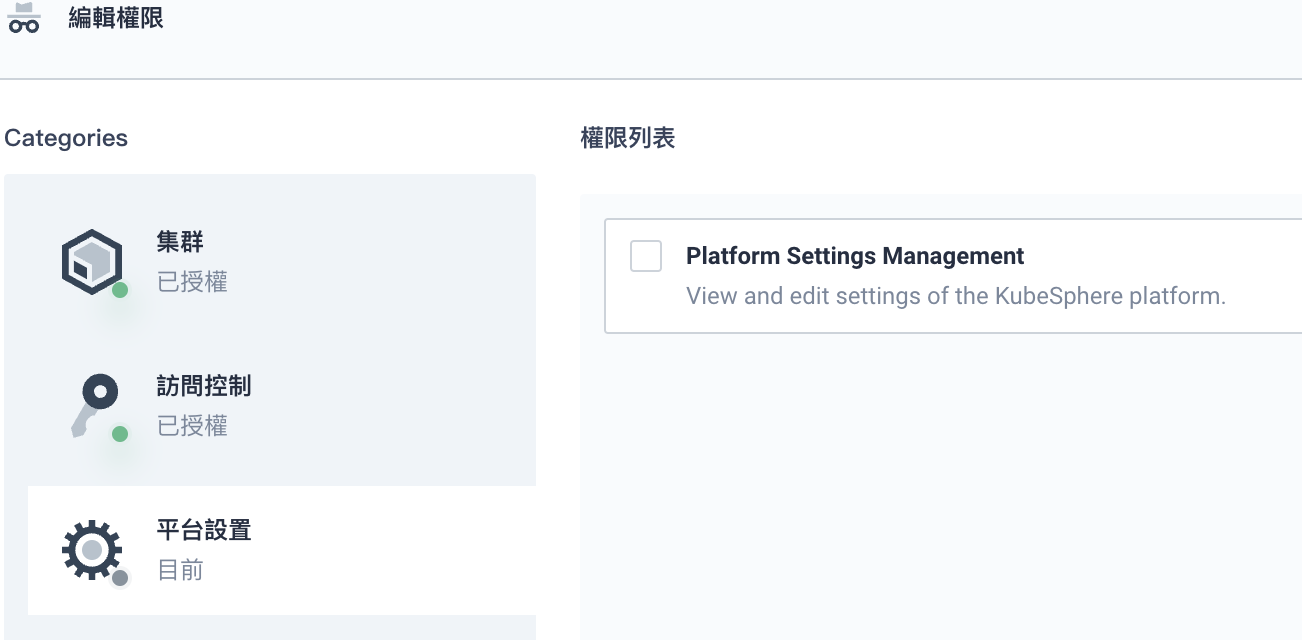Switch to the 訪問控制 category
This screenshot has width=1302, height=640.
(x=204, y=386)
